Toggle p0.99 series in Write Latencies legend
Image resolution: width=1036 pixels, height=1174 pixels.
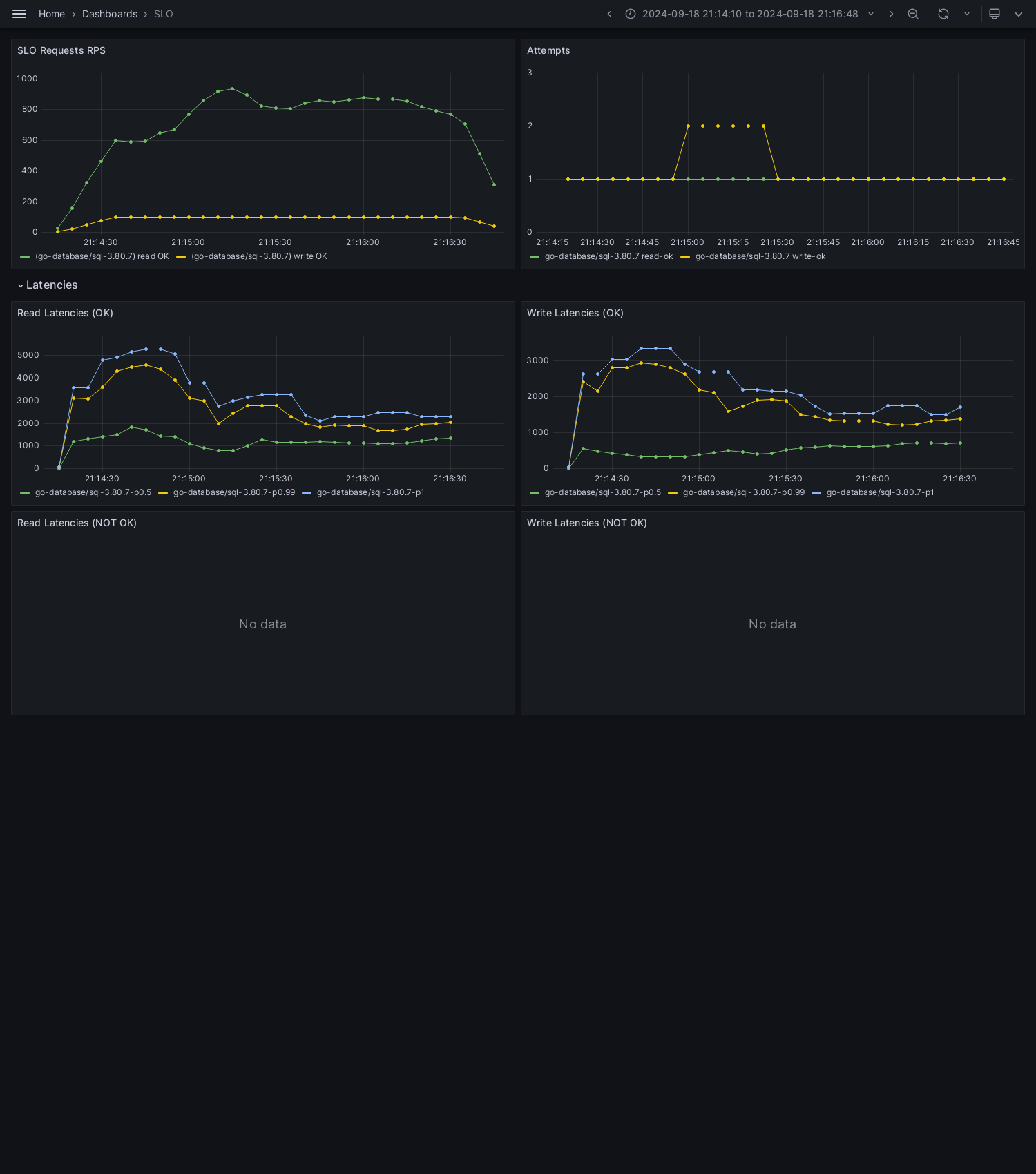coord(744,492)
